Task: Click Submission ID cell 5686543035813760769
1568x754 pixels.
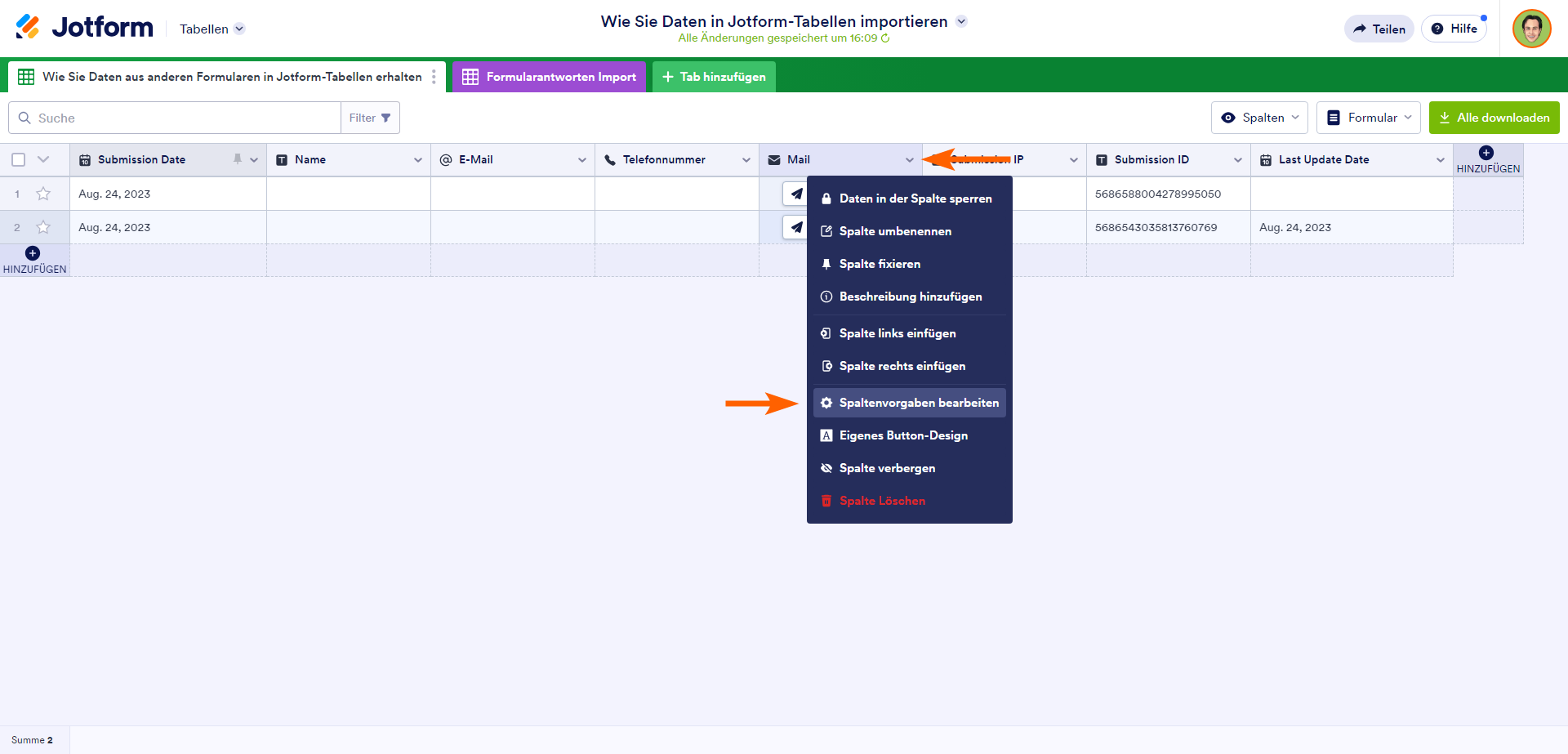Action: [x=1169, y=227]
